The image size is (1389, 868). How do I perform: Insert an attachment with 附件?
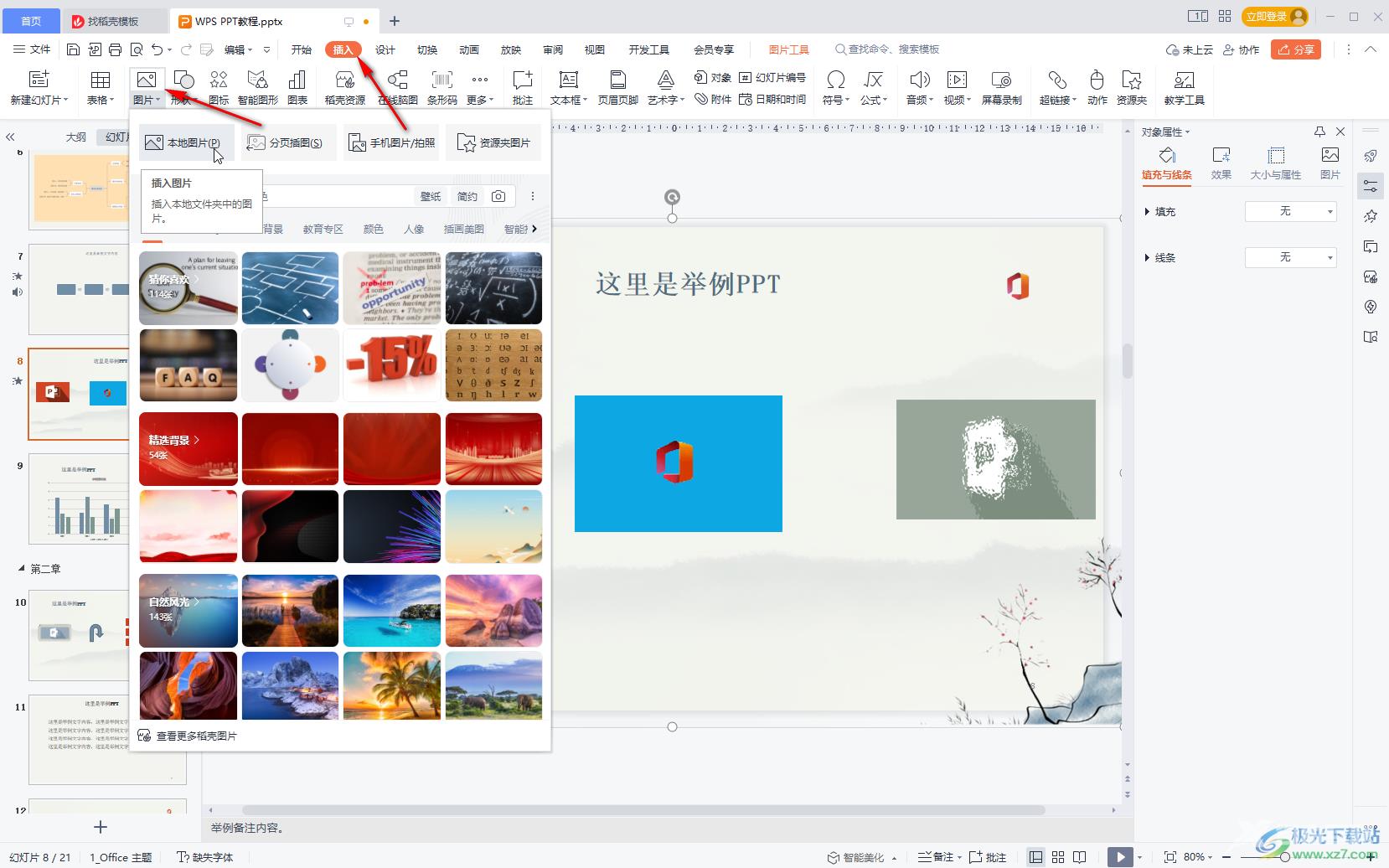(713, 99)
